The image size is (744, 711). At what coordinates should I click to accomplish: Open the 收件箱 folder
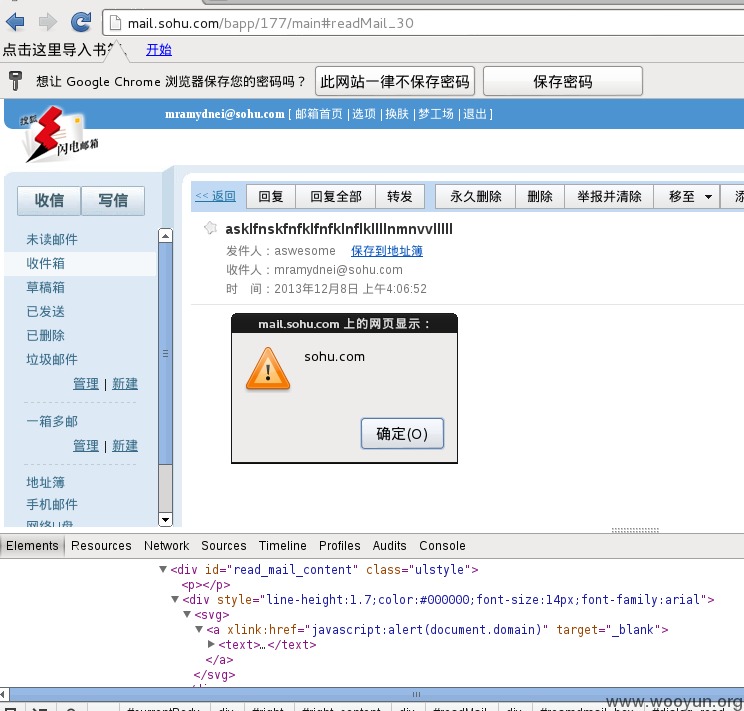[x=46, y=263]
